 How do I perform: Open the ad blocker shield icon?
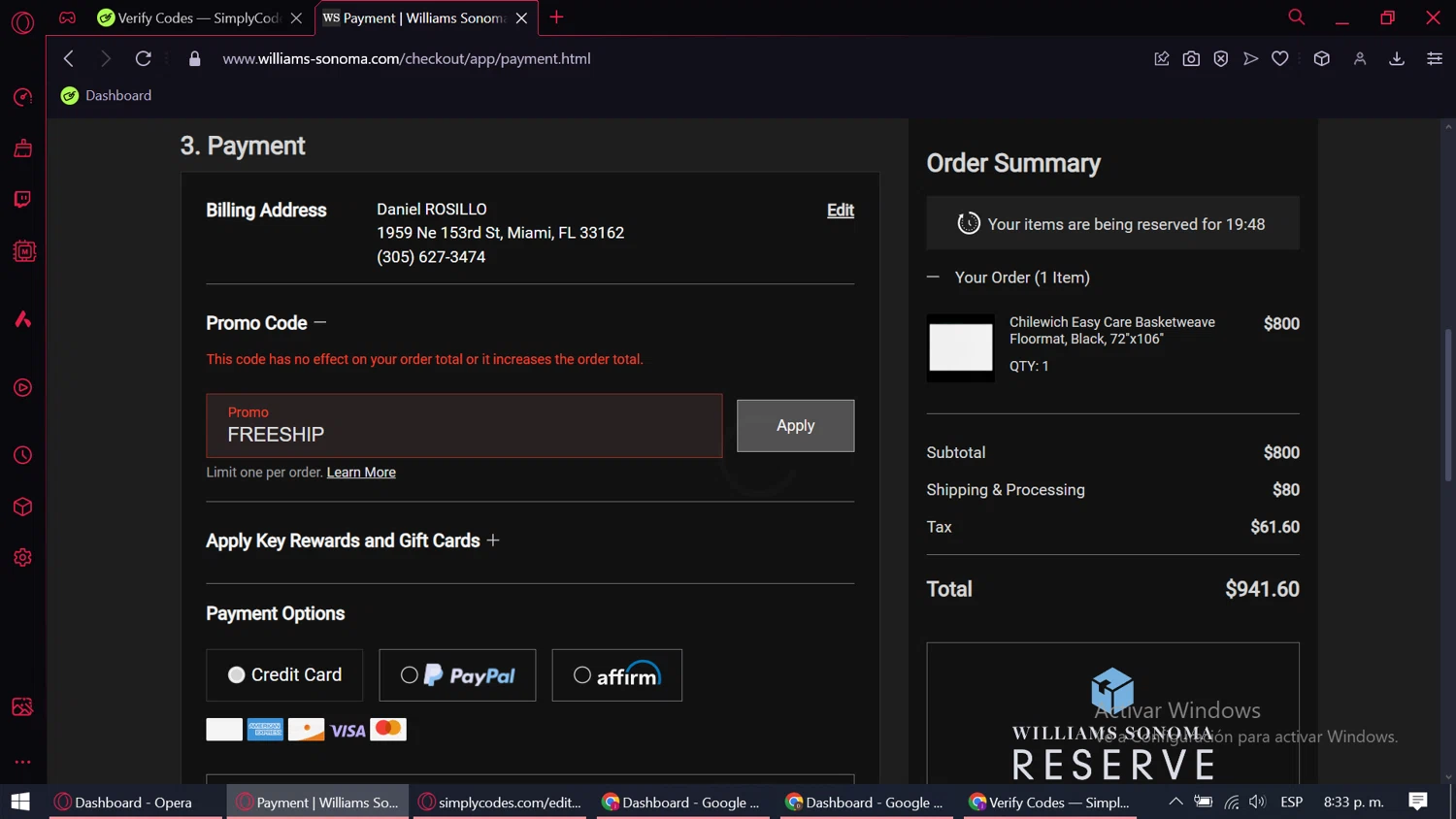1221,58
